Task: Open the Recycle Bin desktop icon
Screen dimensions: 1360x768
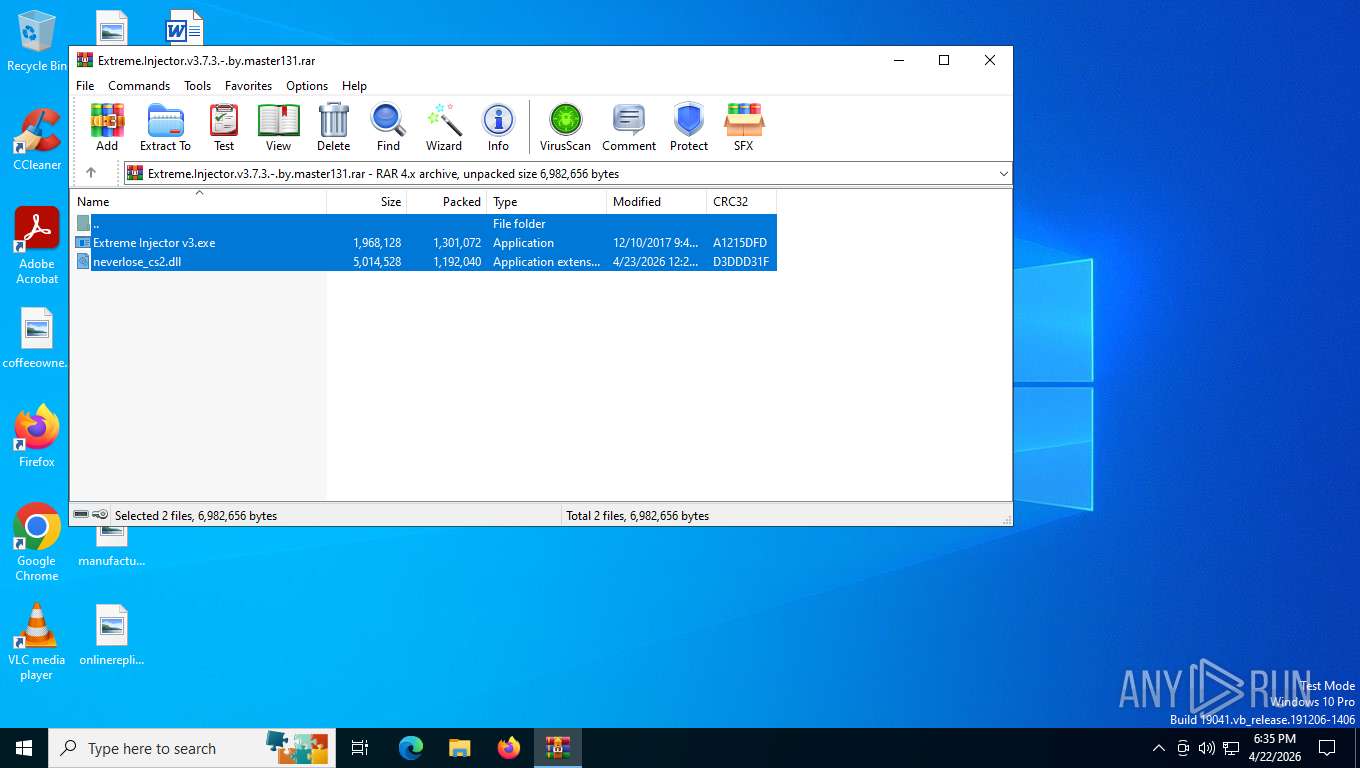Action: tap(37, 41)
